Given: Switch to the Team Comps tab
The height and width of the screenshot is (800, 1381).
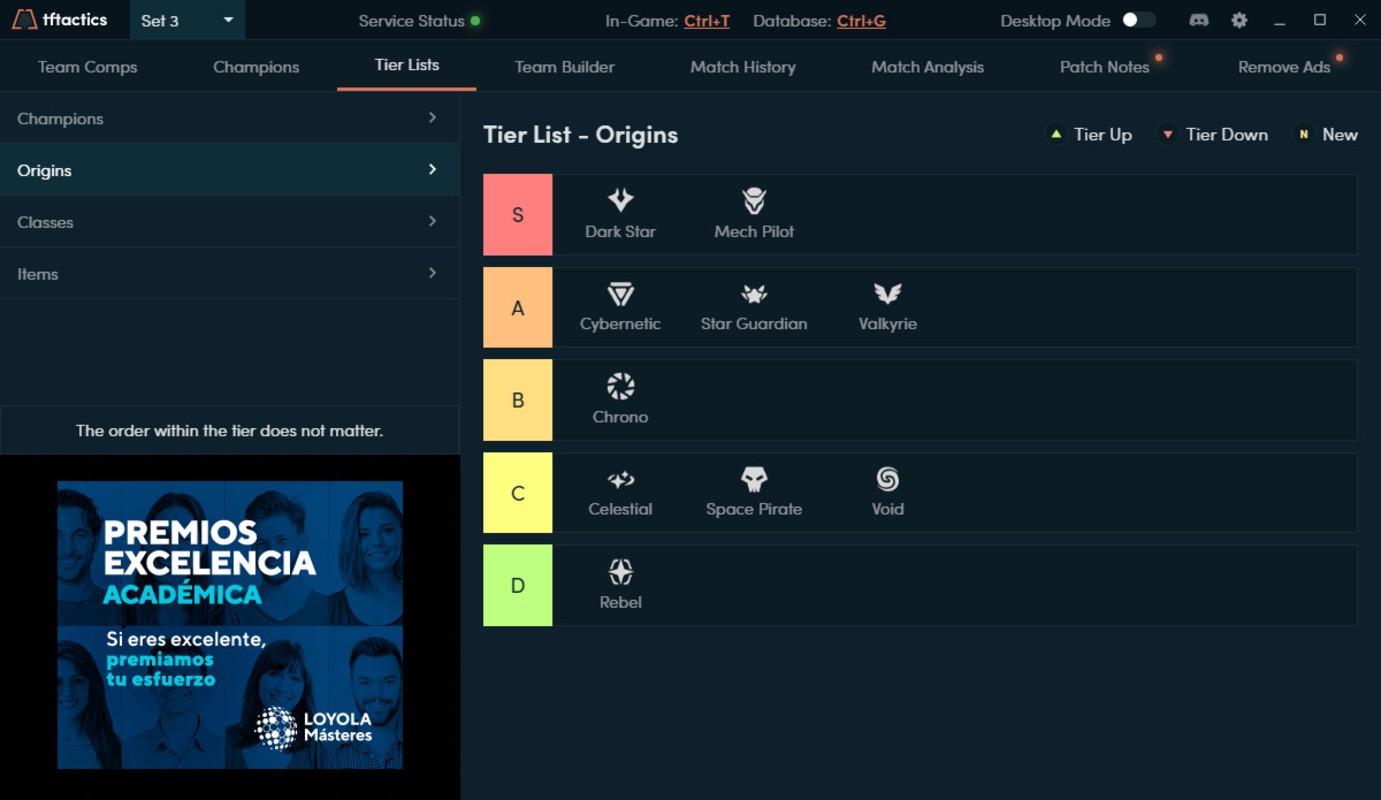Looking at the screenshot, I should click(x=87, y=67).
